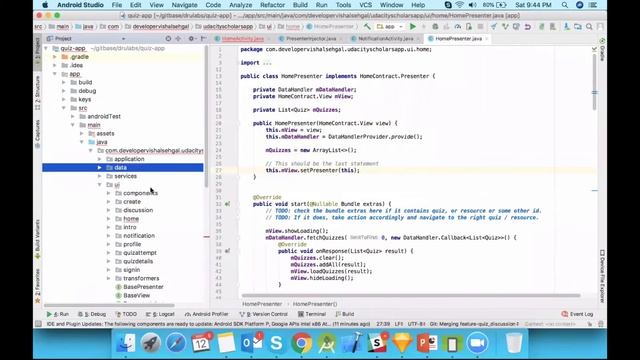Open the Event Log

(578, 314)
